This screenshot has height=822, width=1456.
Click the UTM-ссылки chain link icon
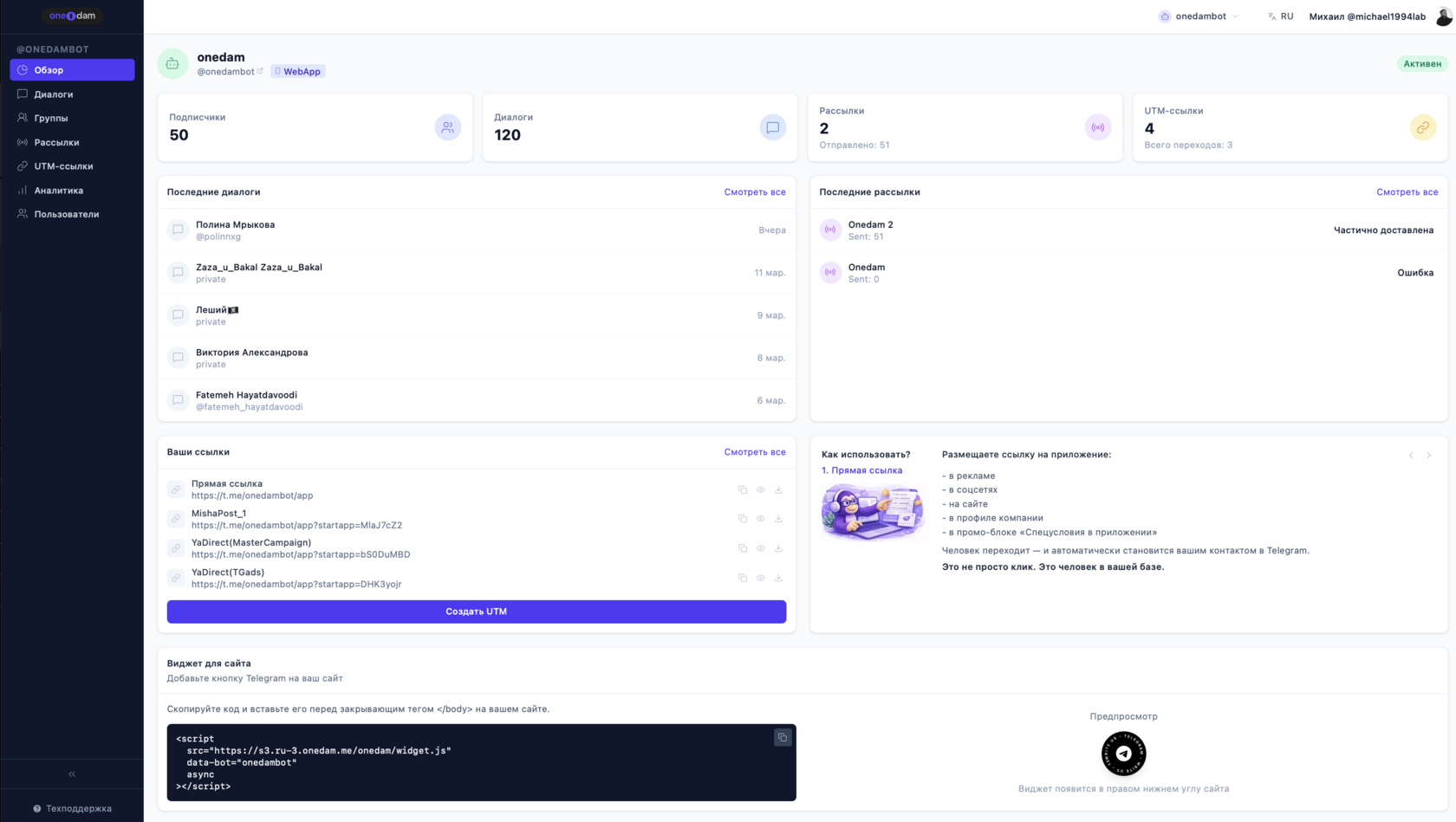pos(1422,127)
